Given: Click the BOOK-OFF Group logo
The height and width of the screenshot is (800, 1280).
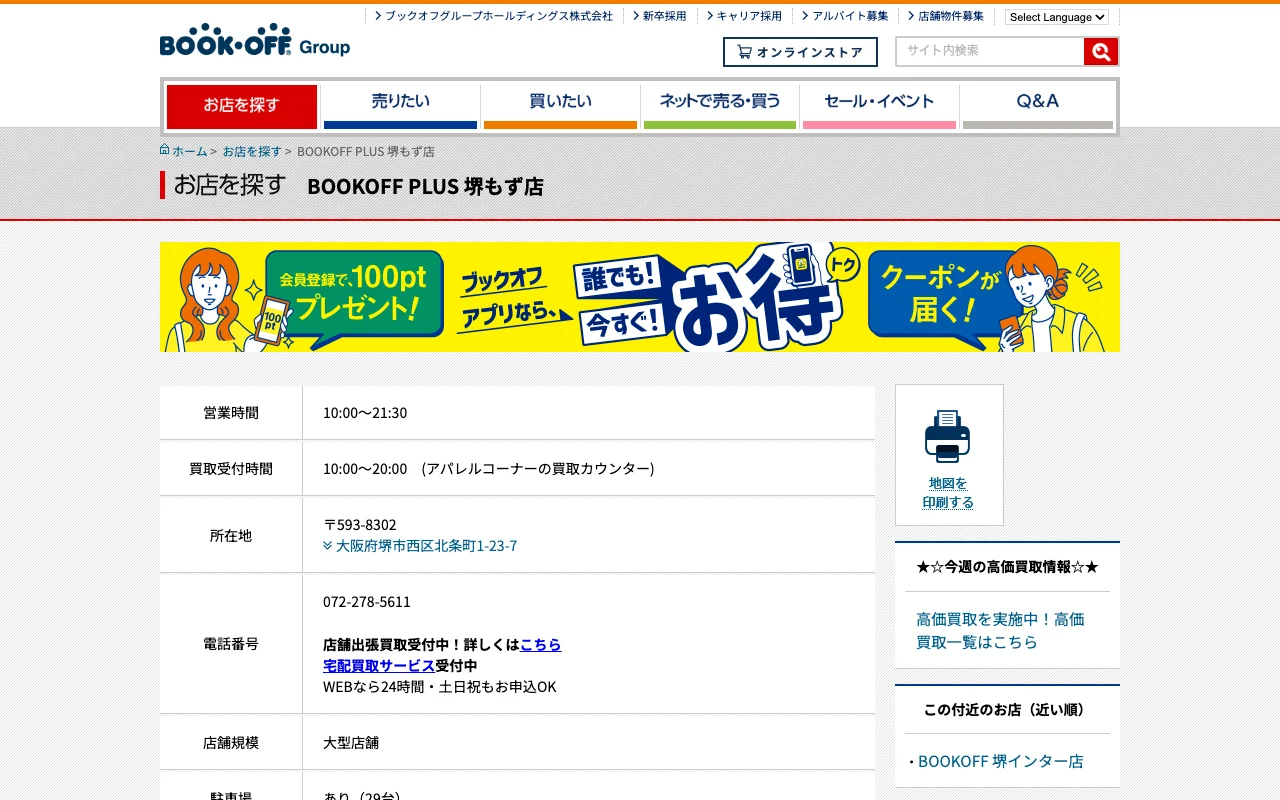Looking at the screenshot, I should click(x=255, y=40).
